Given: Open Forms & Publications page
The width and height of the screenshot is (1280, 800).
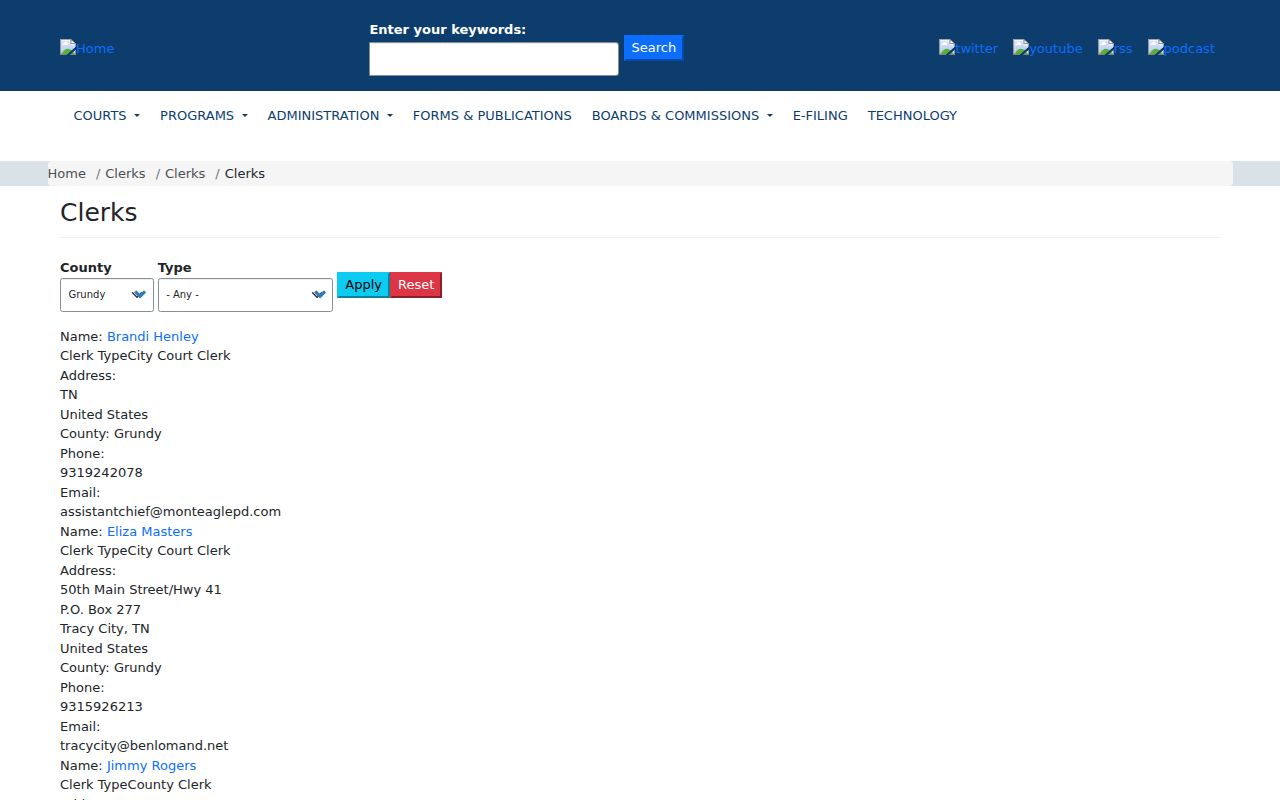Looking at the screenshot, I should pyautogui.click(x=492, y=115).
